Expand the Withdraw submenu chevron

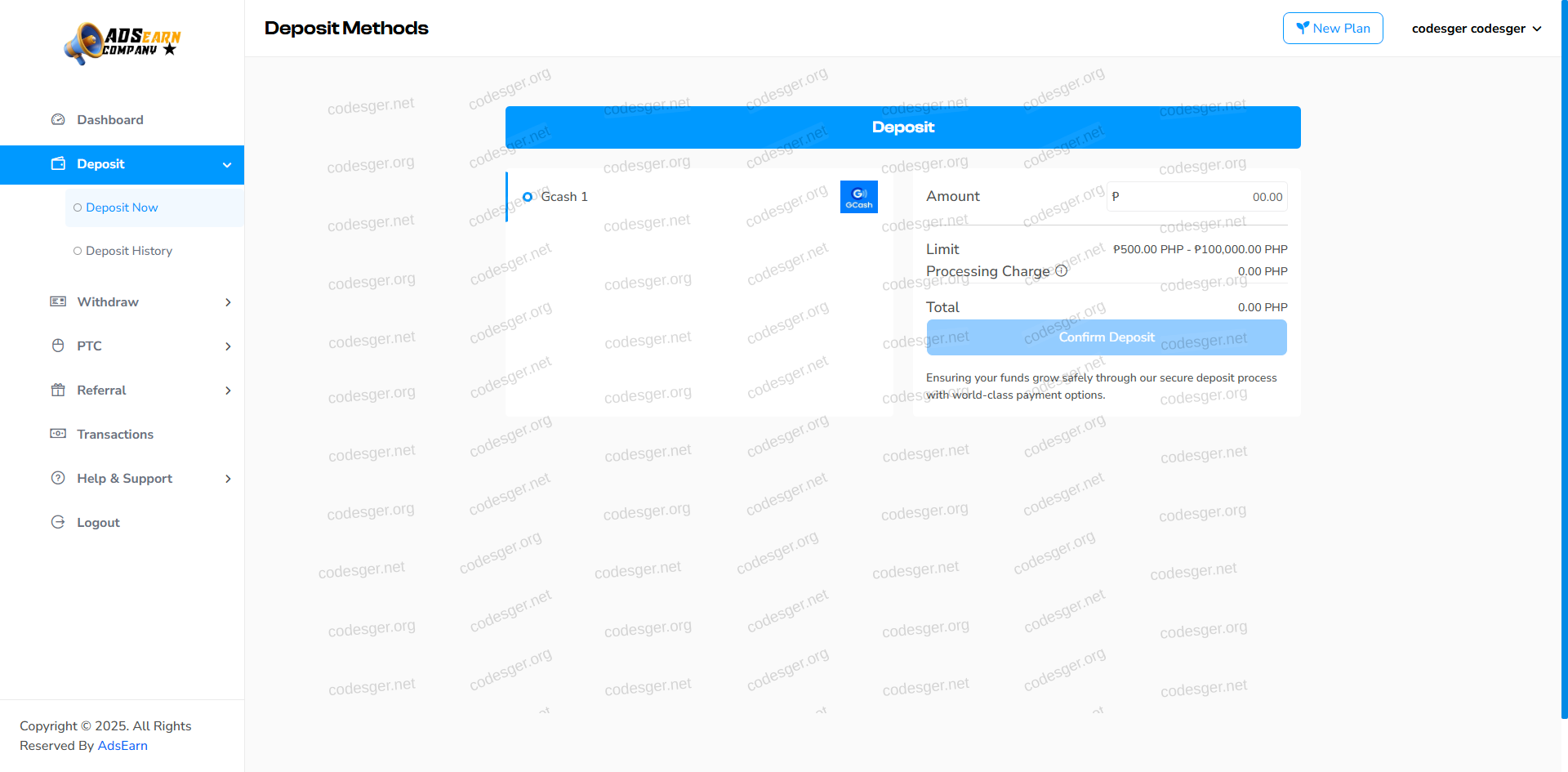click(228, 302)
